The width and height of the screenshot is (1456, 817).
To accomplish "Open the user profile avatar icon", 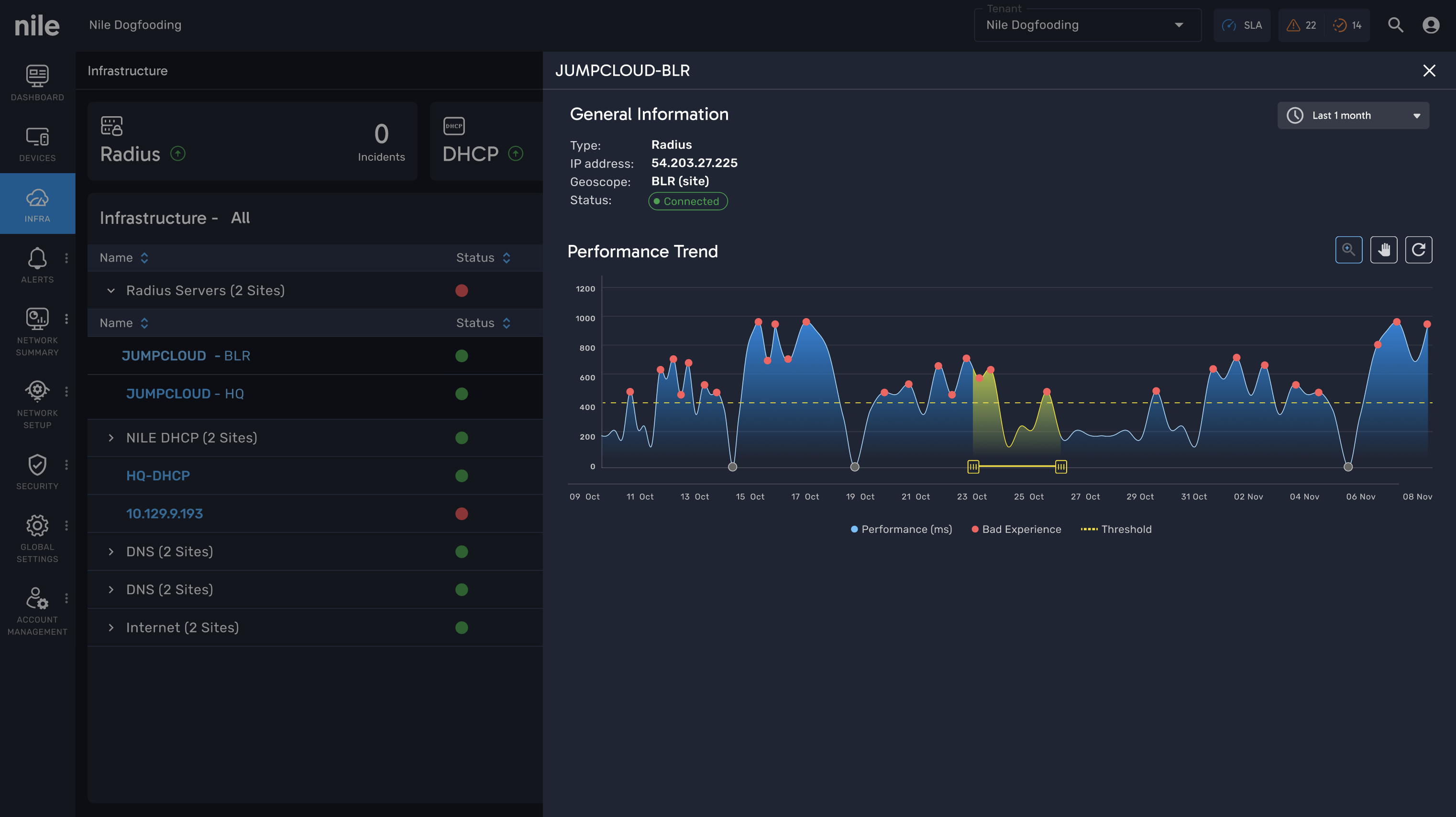I will 1431,25.
